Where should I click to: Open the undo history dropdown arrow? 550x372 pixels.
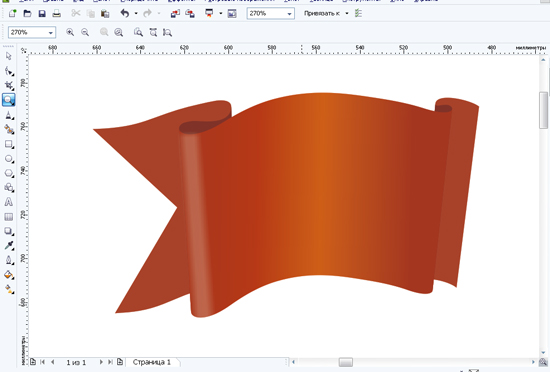[x=136, y=14]
